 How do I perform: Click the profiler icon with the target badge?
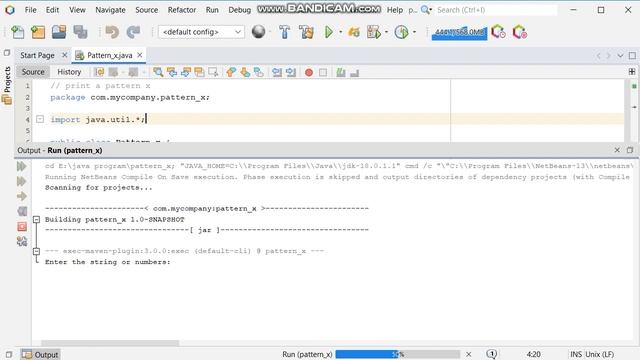coord(520,32)
